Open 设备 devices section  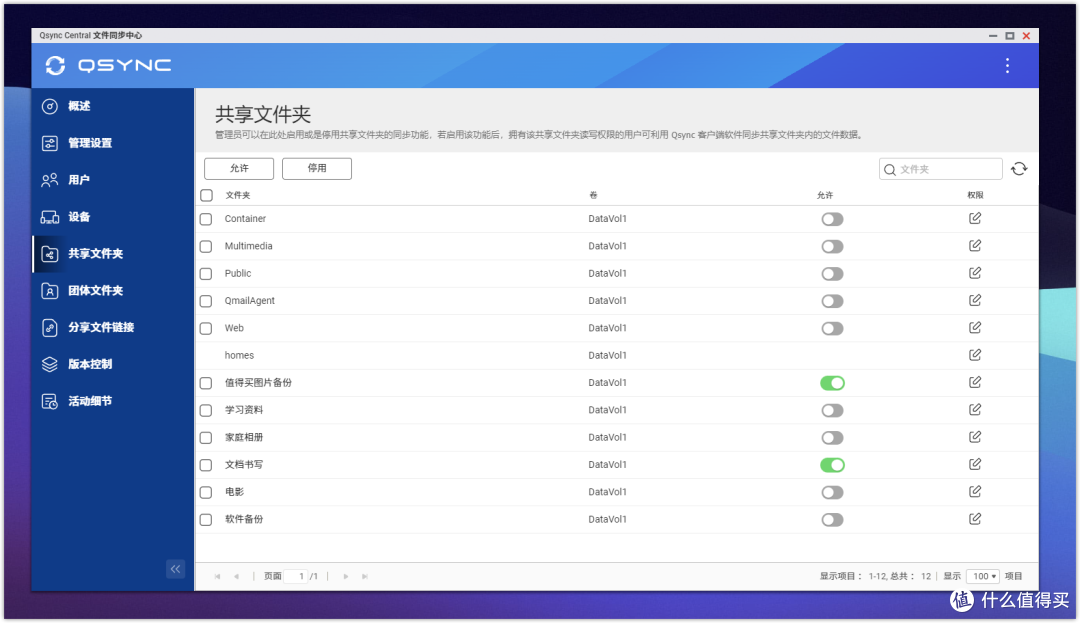(x=113, y=217)
